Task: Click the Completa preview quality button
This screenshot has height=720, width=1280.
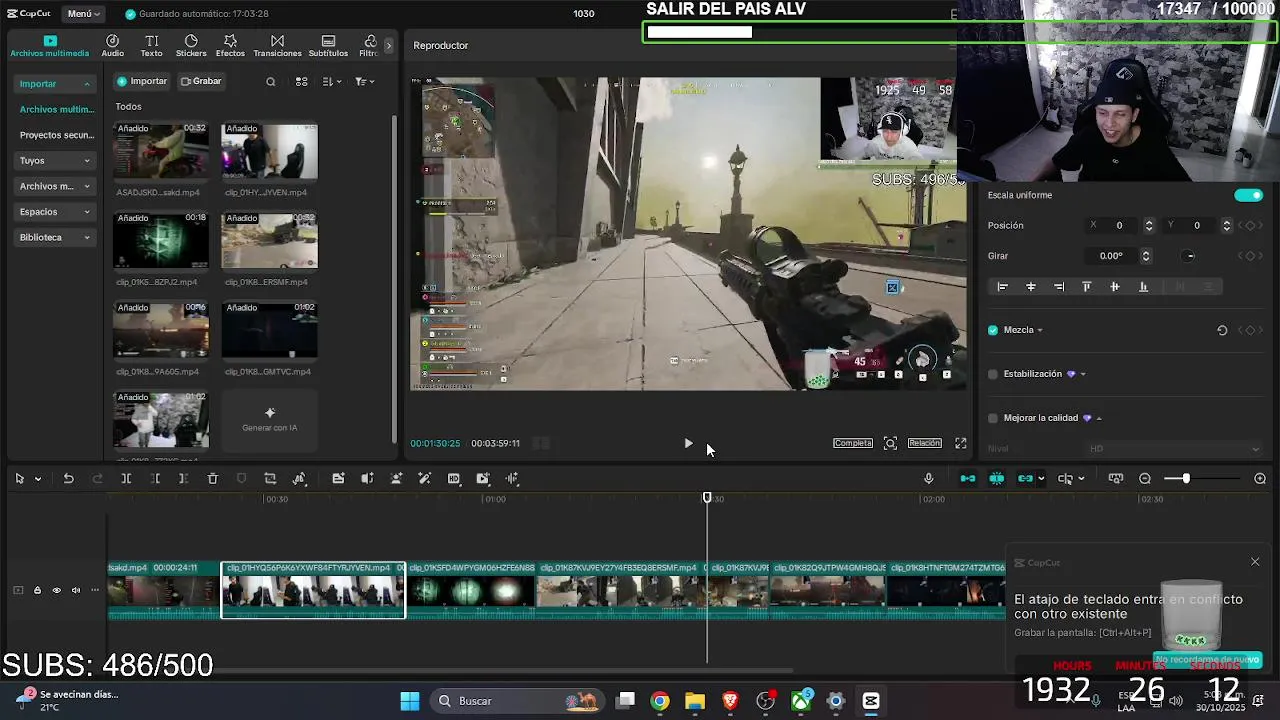Action: coord(853,443)
